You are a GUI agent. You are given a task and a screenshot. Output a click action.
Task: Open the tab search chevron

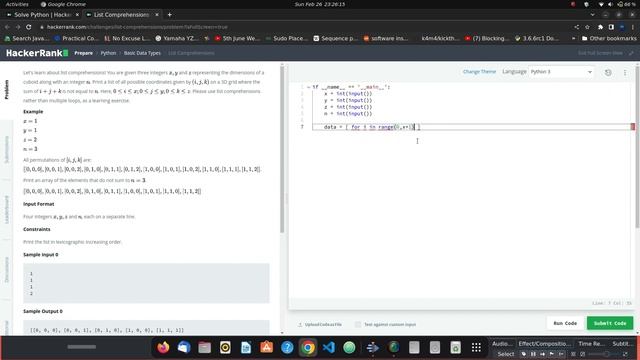tap(593, 15)
